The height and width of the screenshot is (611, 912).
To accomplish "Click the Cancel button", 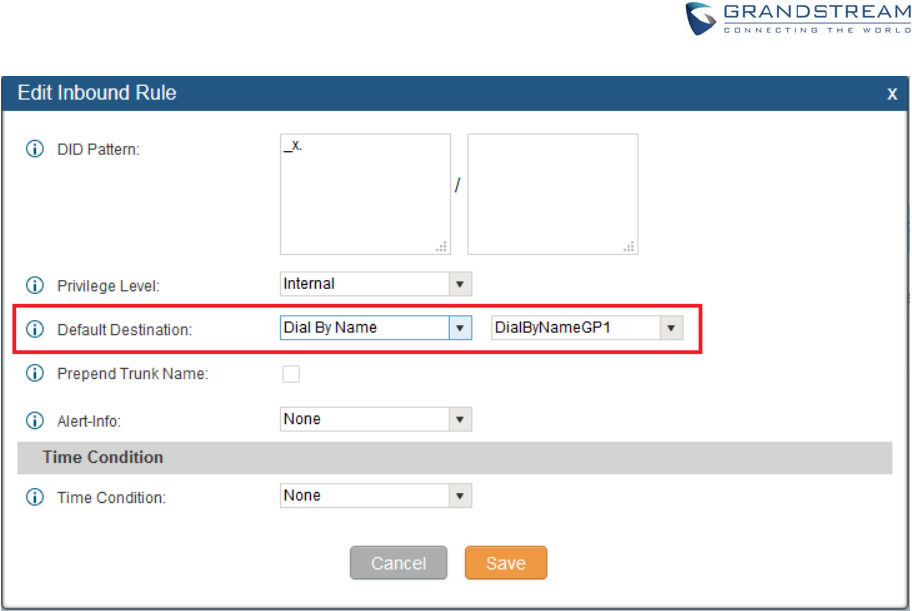I will point(398,563).
